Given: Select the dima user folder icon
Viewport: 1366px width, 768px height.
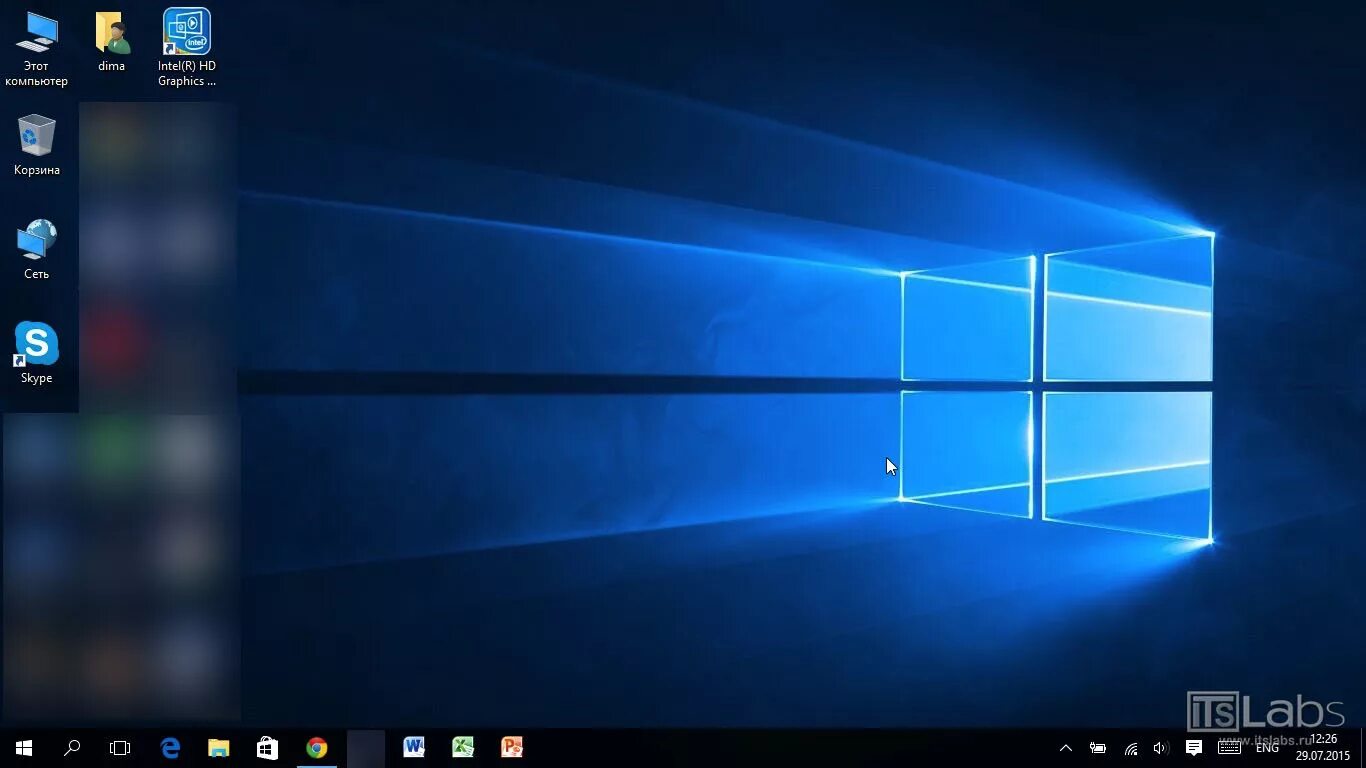Looking at the screenshot, I should coord(112,42).
